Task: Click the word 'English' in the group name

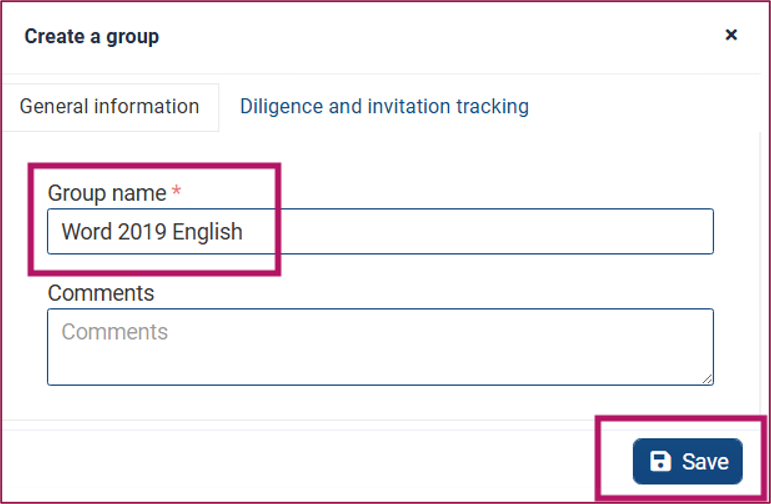Action: click(x=208, y=232)
